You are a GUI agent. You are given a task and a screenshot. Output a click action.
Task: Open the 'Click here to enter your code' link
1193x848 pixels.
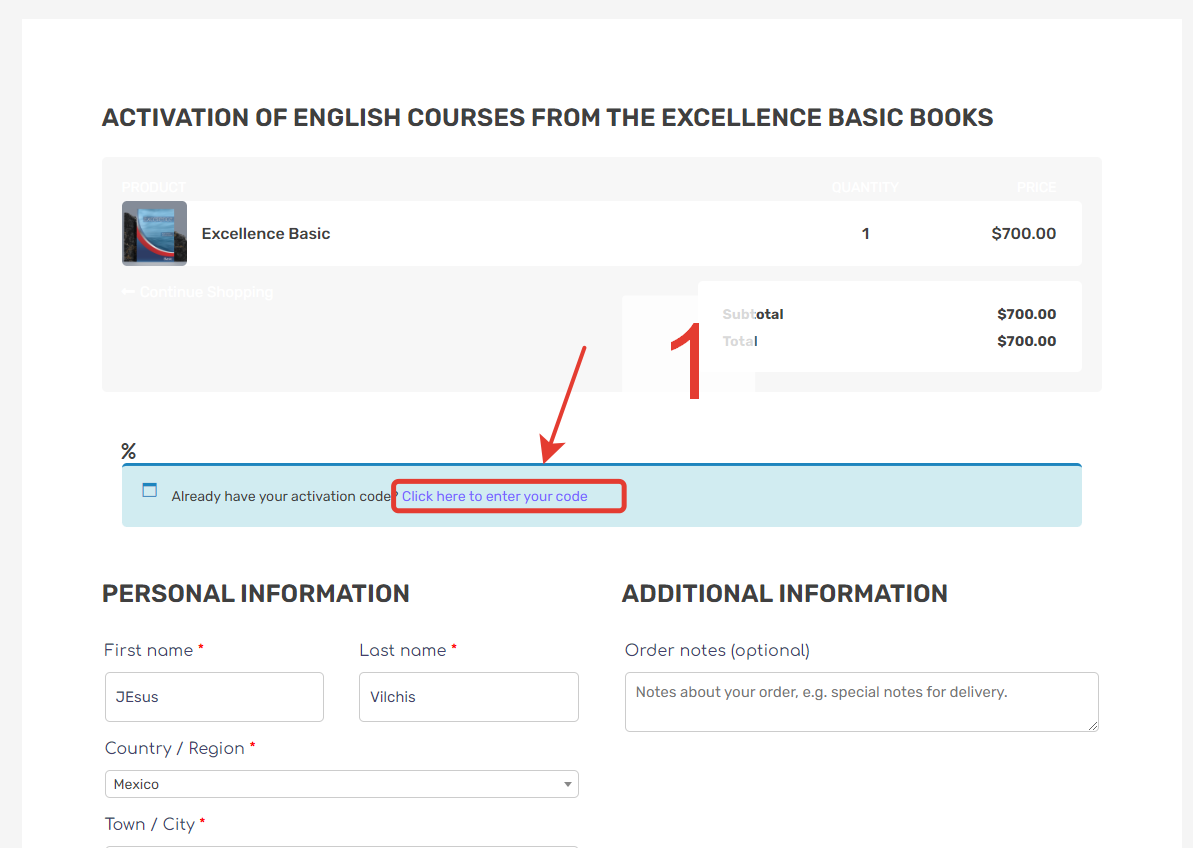coord(494,496)
